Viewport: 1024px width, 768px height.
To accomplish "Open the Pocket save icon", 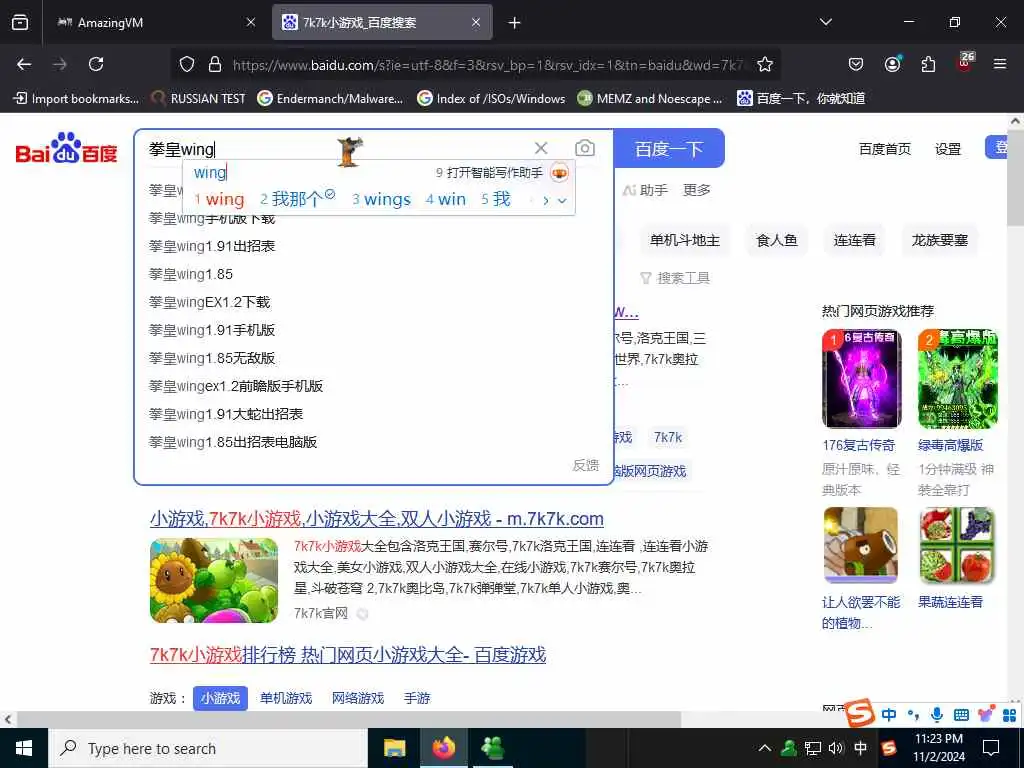I will click(856, 64).
